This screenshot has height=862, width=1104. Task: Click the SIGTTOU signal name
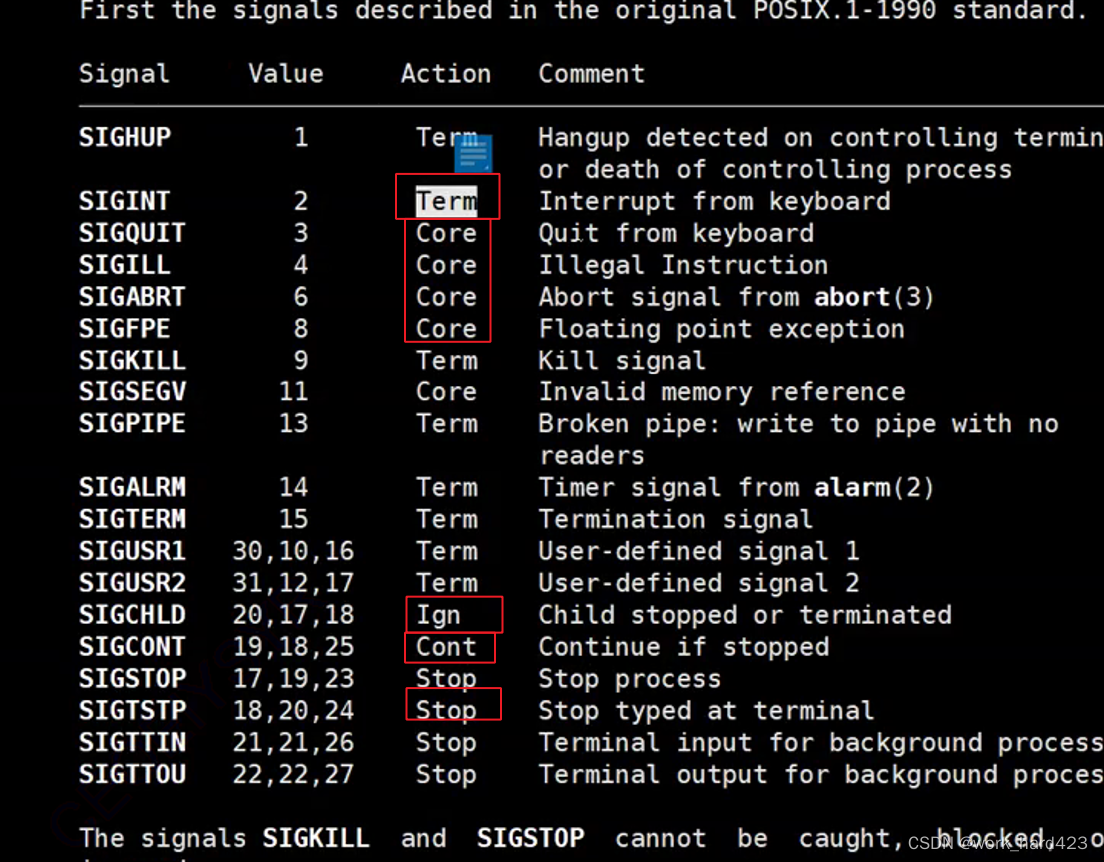132,774
